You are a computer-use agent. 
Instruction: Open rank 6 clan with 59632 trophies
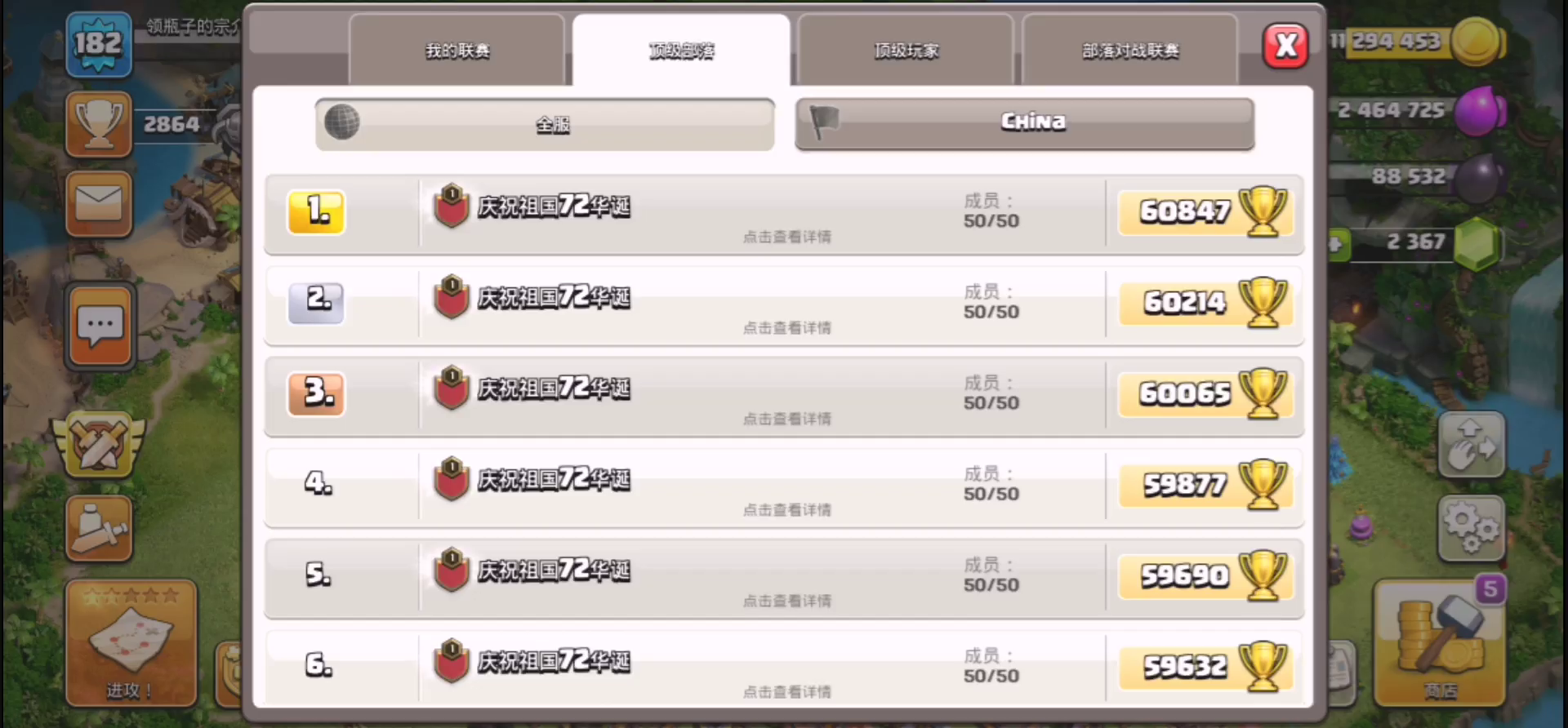(784, 666)
